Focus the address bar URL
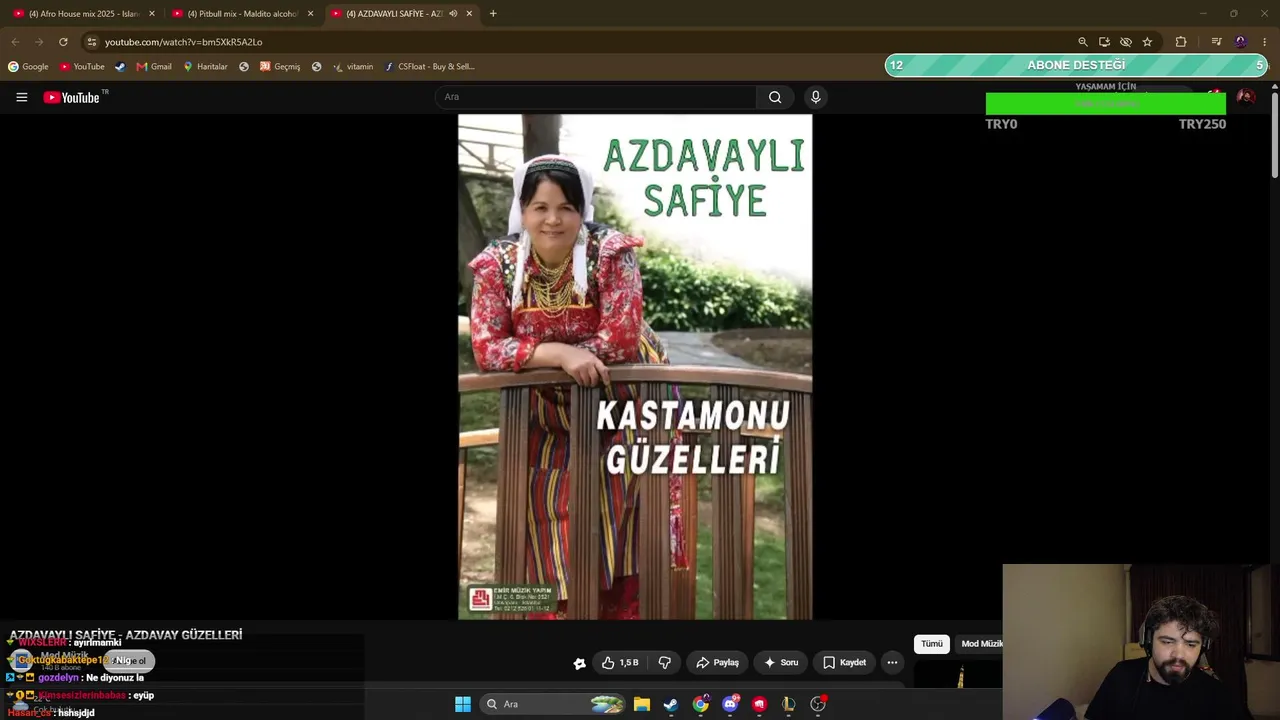The height and width of the screenshot is (720, 1280). (x=183, y=42)
